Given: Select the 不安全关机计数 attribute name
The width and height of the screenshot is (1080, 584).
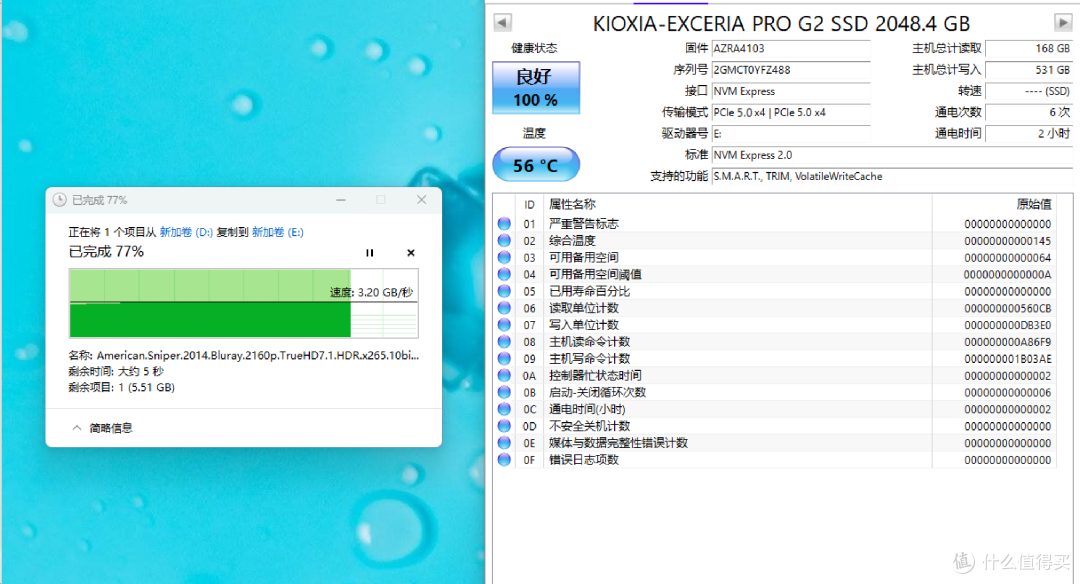Looking at the screenshot, I should click(589, 426).
